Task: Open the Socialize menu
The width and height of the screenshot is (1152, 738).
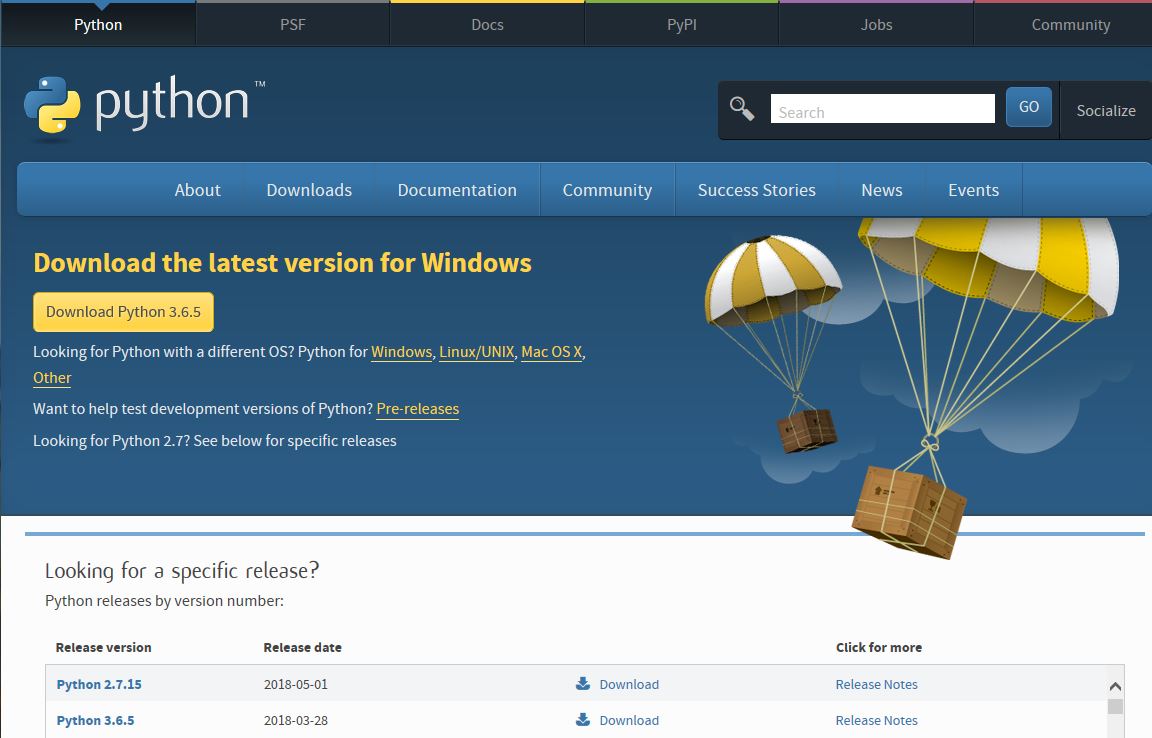Action: coord(1106,110)
